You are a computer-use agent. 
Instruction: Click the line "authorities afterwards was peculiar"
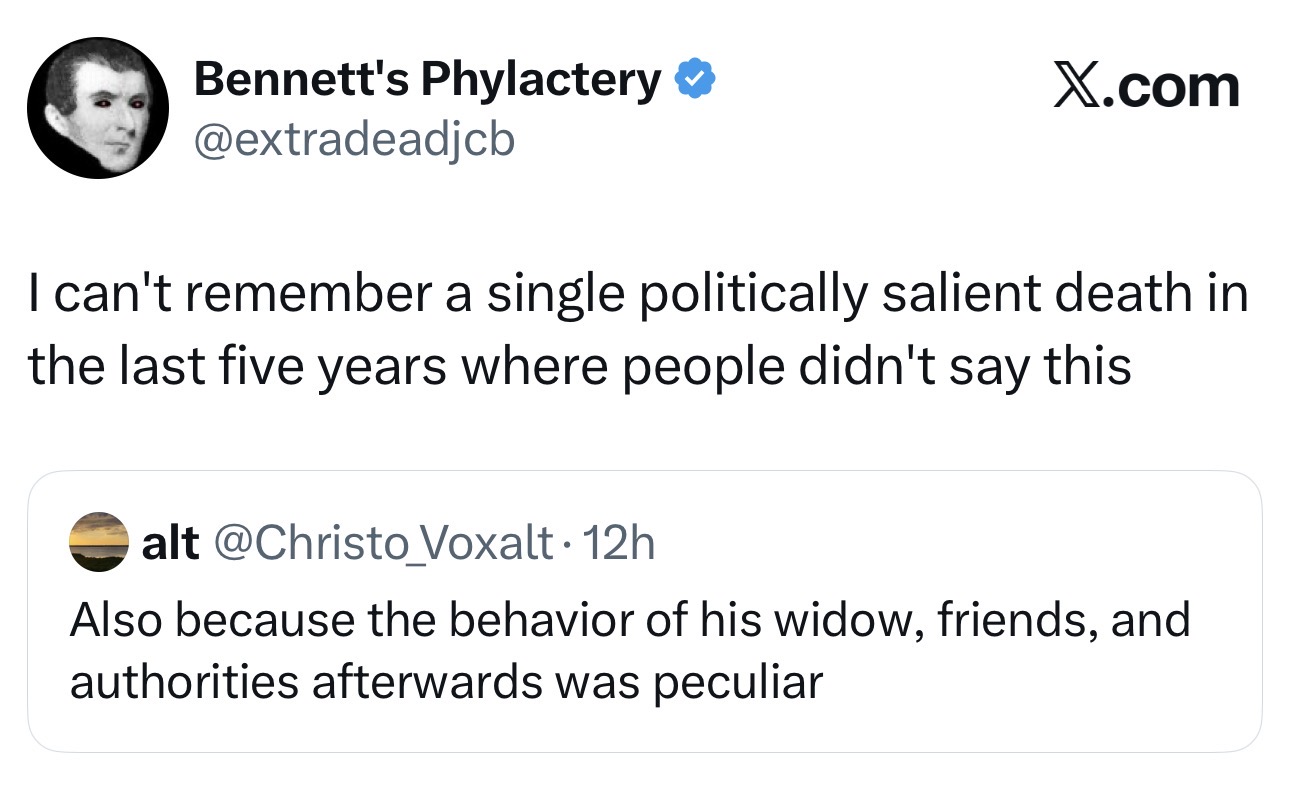[446, 682]
